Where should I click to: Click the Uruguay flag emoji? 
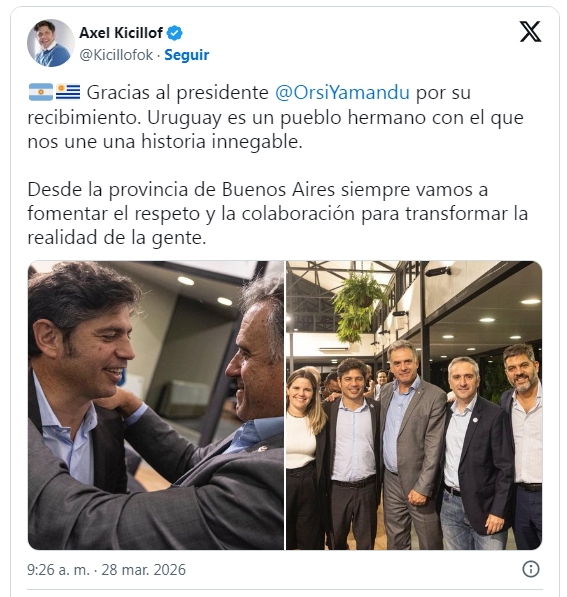(x=68, y=93)
